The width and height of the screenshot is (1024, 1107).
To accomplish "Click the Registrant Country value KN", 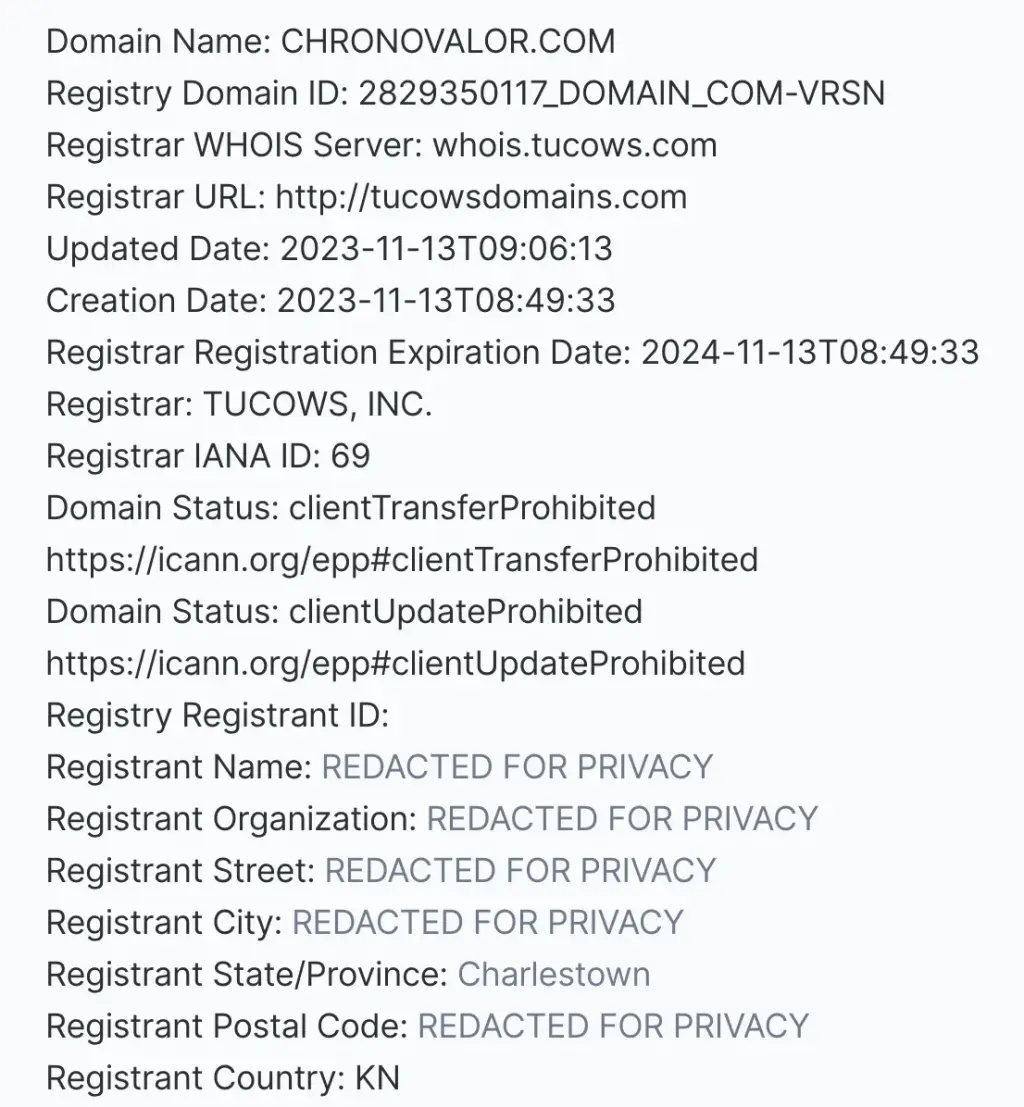I will click(x=377, y=1079).
